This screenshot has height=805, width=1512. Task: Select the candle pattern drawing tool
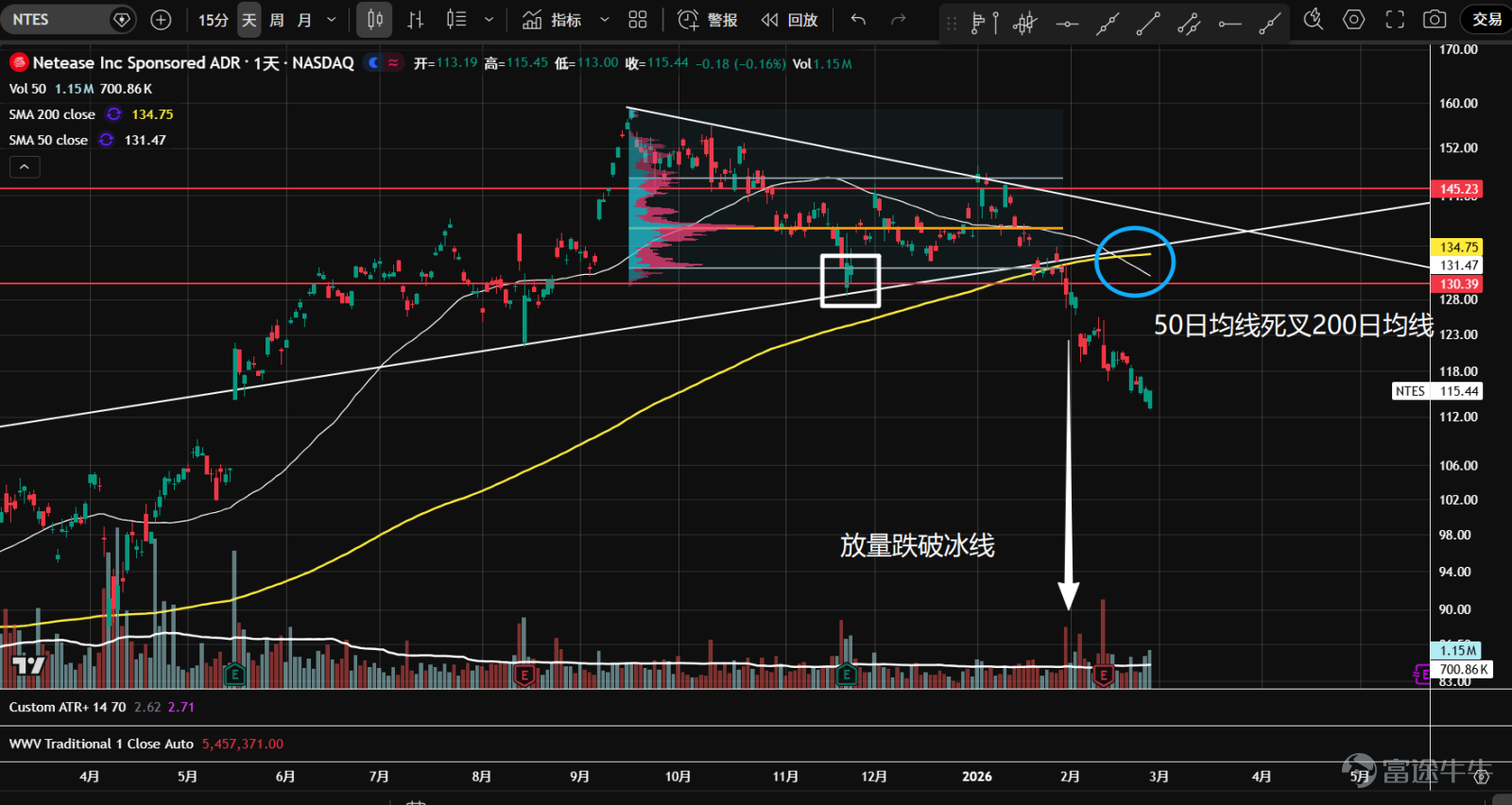coord(1025,22)
